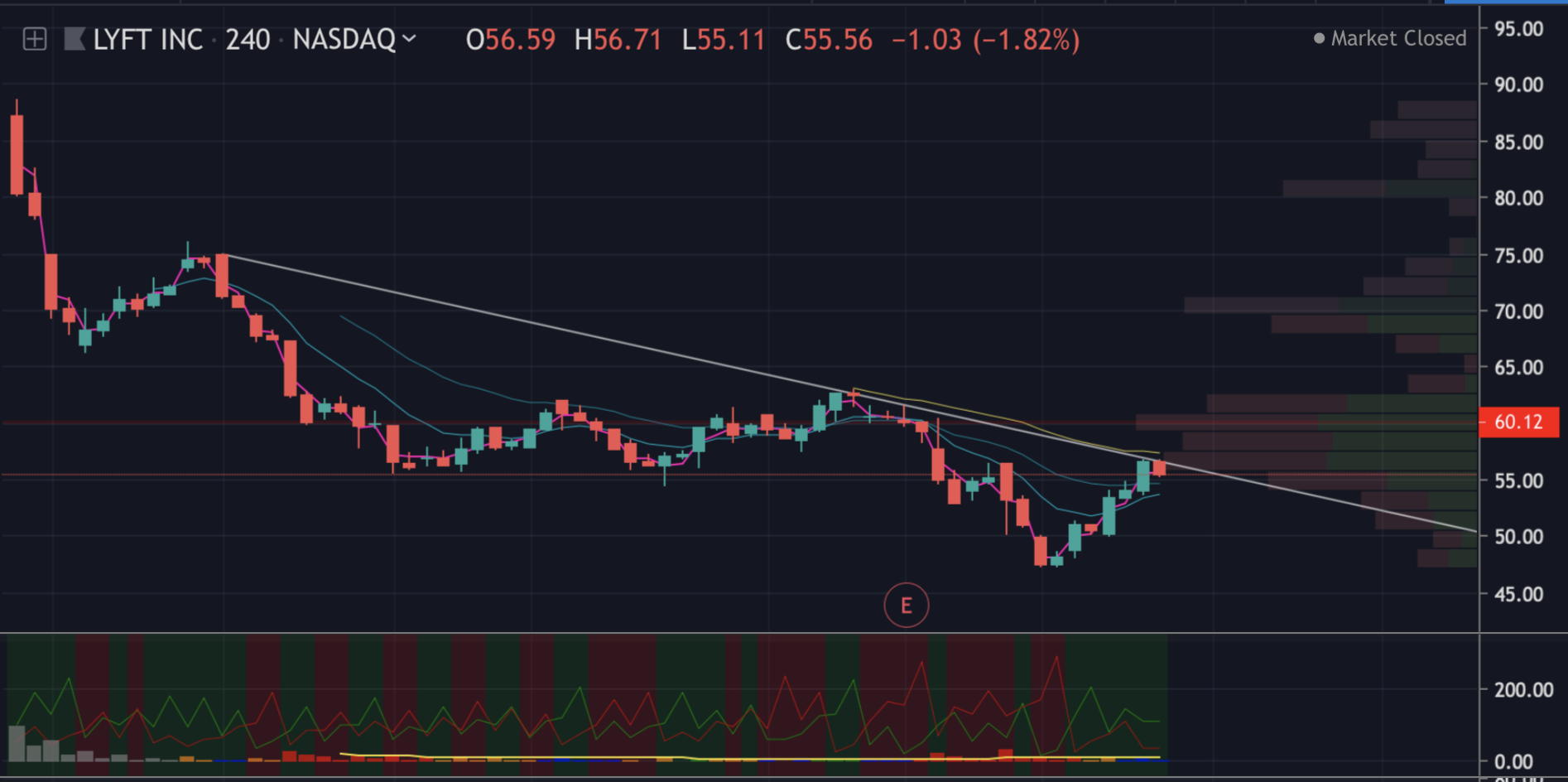This screenshot has height=782, width=1568.
Task: Click the high value H56.71
Action: (x=618, y=40)
